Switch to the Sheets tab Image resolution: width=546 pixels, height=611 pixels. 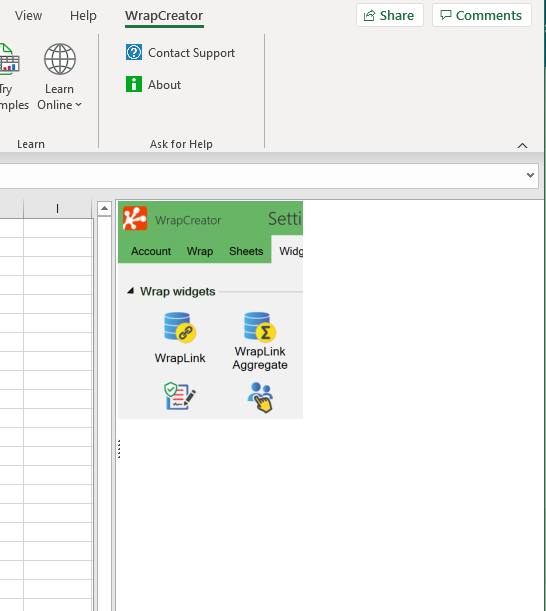point(246,251)
